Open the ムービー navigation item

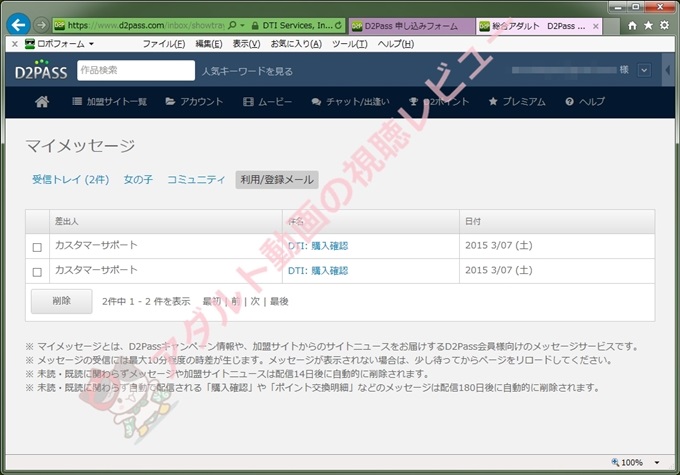[x=268, y=102]
